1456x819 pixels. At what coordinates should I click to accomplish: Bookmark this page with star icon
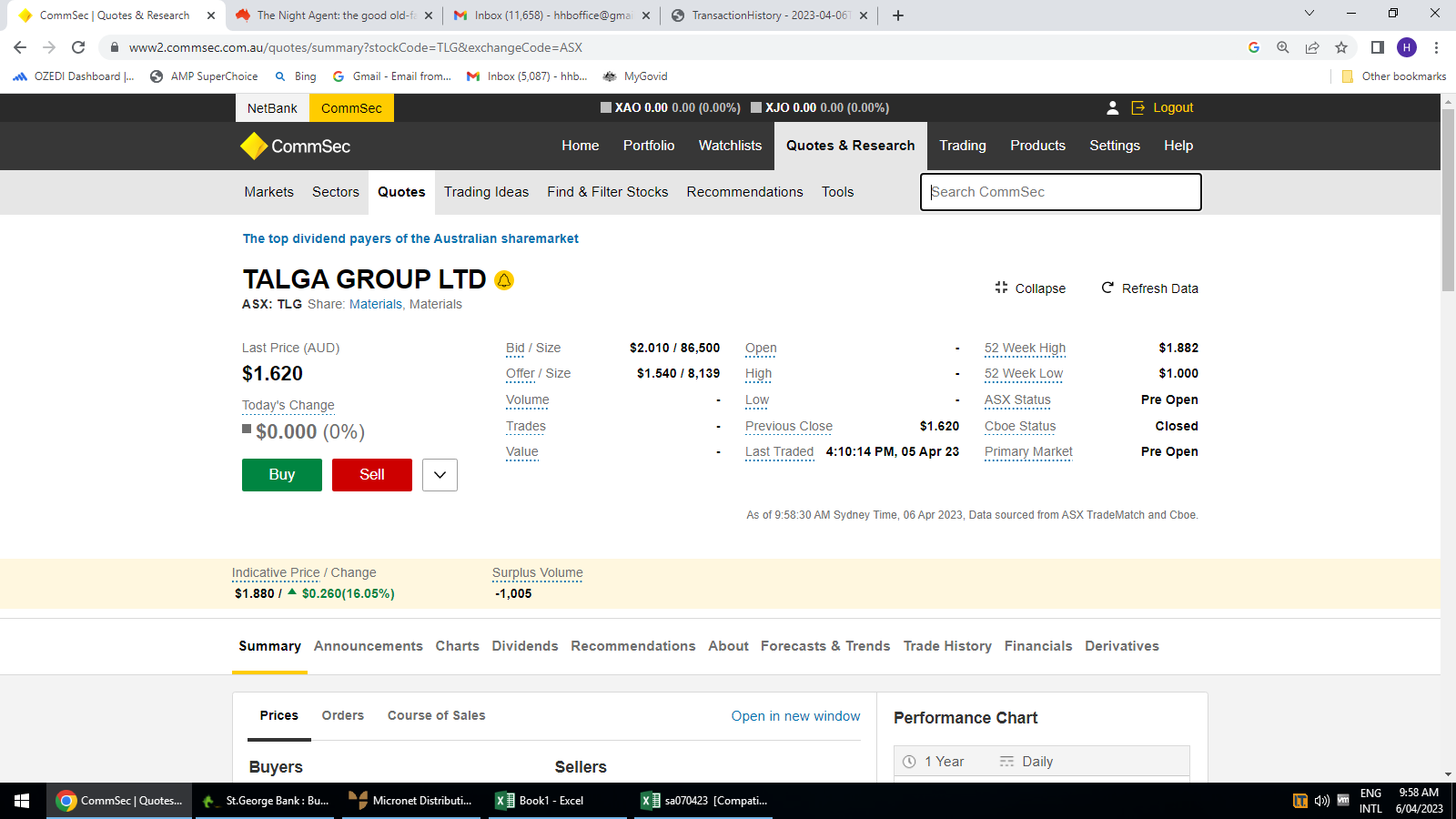pyautogui.click(x=1341, y=47)
